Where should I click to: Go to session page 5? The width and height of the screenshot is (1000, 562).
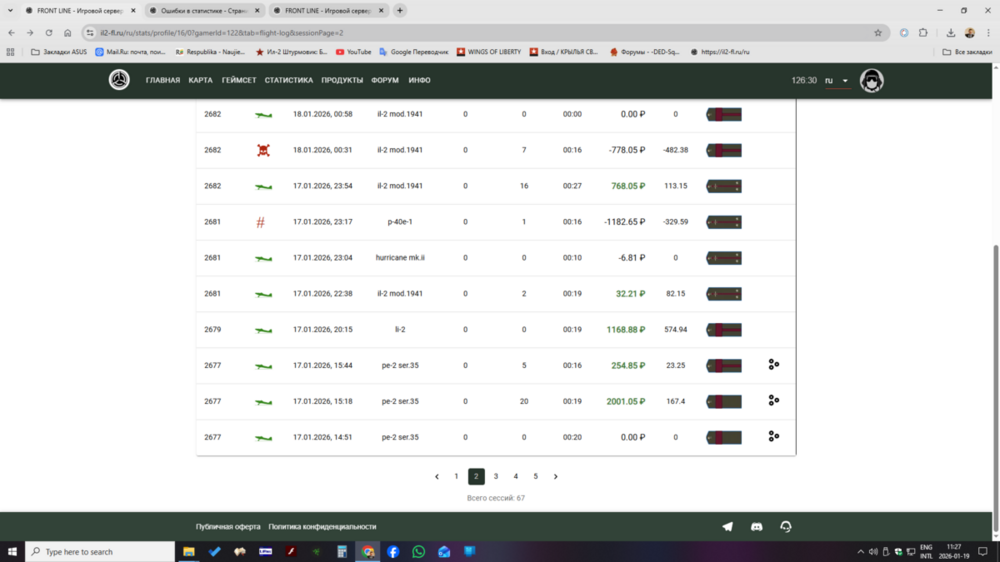536,477
